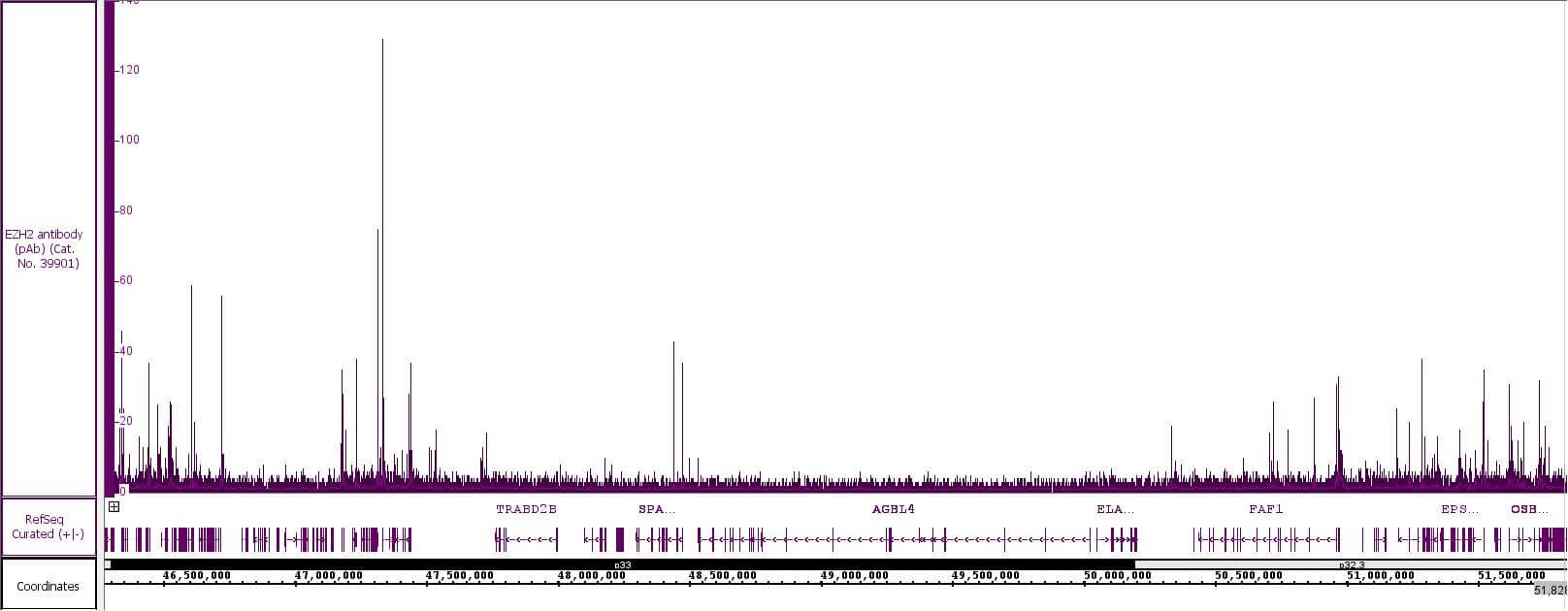Viewport: 1568px width, 611px height.
Task: Click the p32.3 cytoband segment
Action: pyautogui.click(x=1351, y=564)
